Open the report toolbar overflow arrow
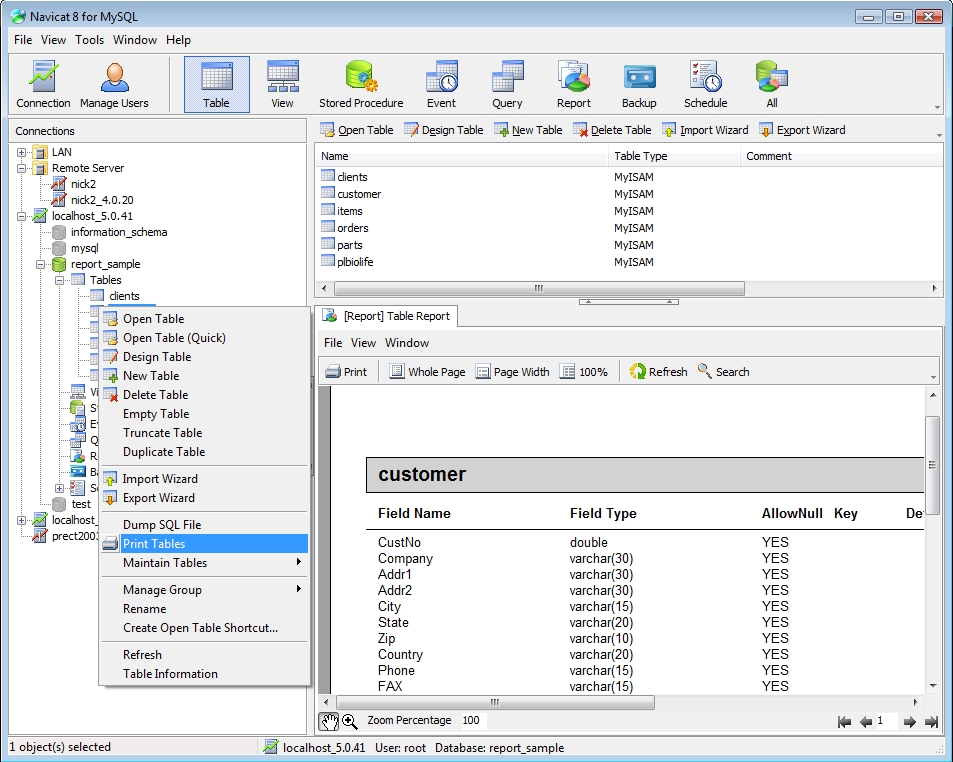Viewport: 953px width, 762px height. 934,377
